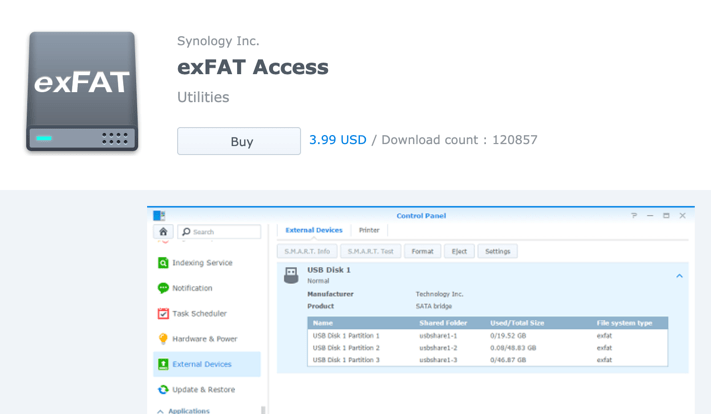This screenshot has width=711, height=414.
Task: Select the Synology Inc. developer name
Action: point(218,41)
